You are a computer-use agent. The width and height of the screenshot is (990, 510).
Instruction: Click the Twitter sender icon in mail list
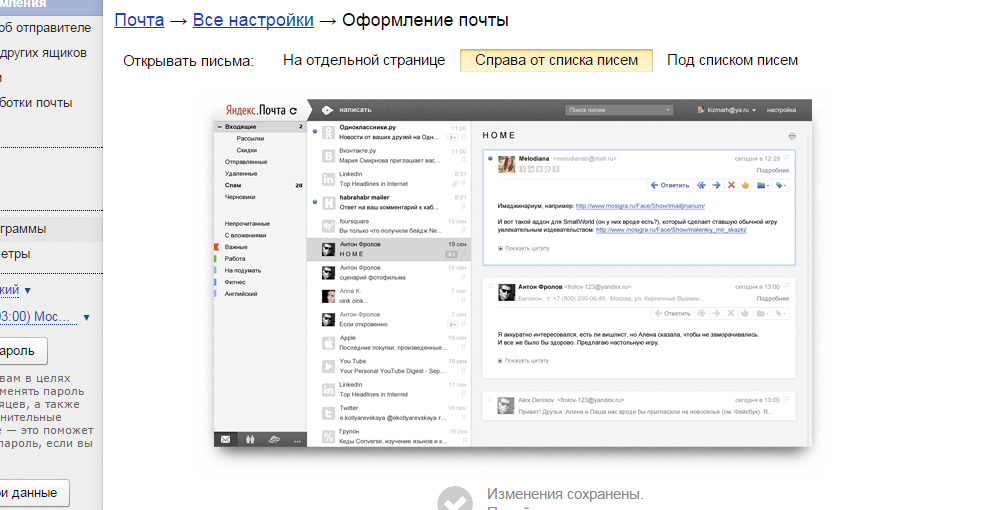pyautogui.click(x=327, y=413)
